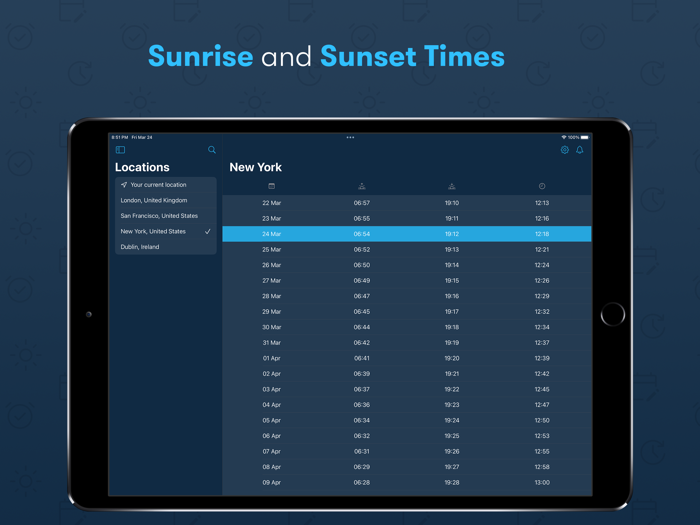Click sunset time 19:28

tap(452, 483)
